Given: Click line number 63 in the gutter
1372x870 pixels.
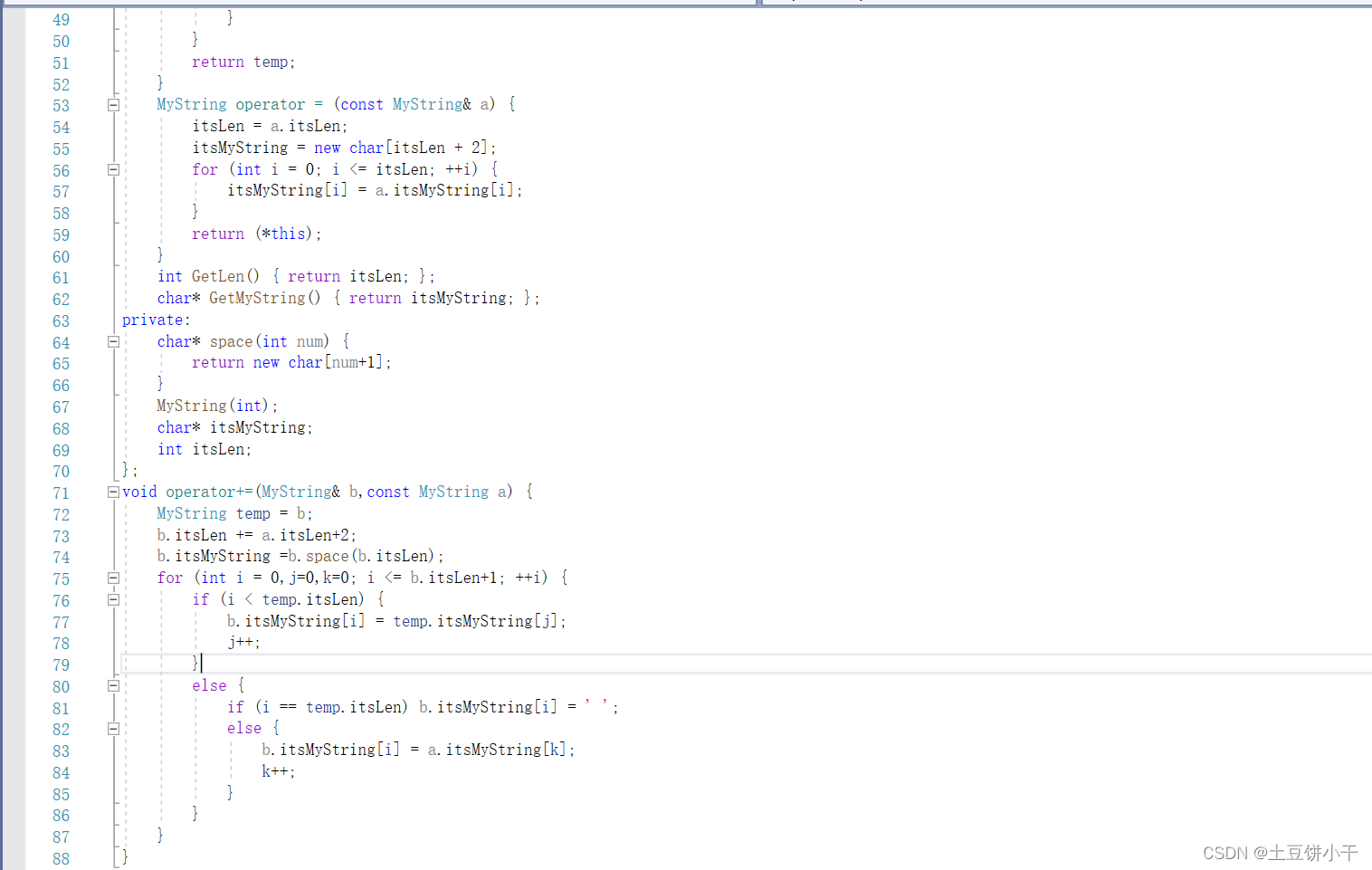Looking at the screenshot, I should tap(61, 321).
